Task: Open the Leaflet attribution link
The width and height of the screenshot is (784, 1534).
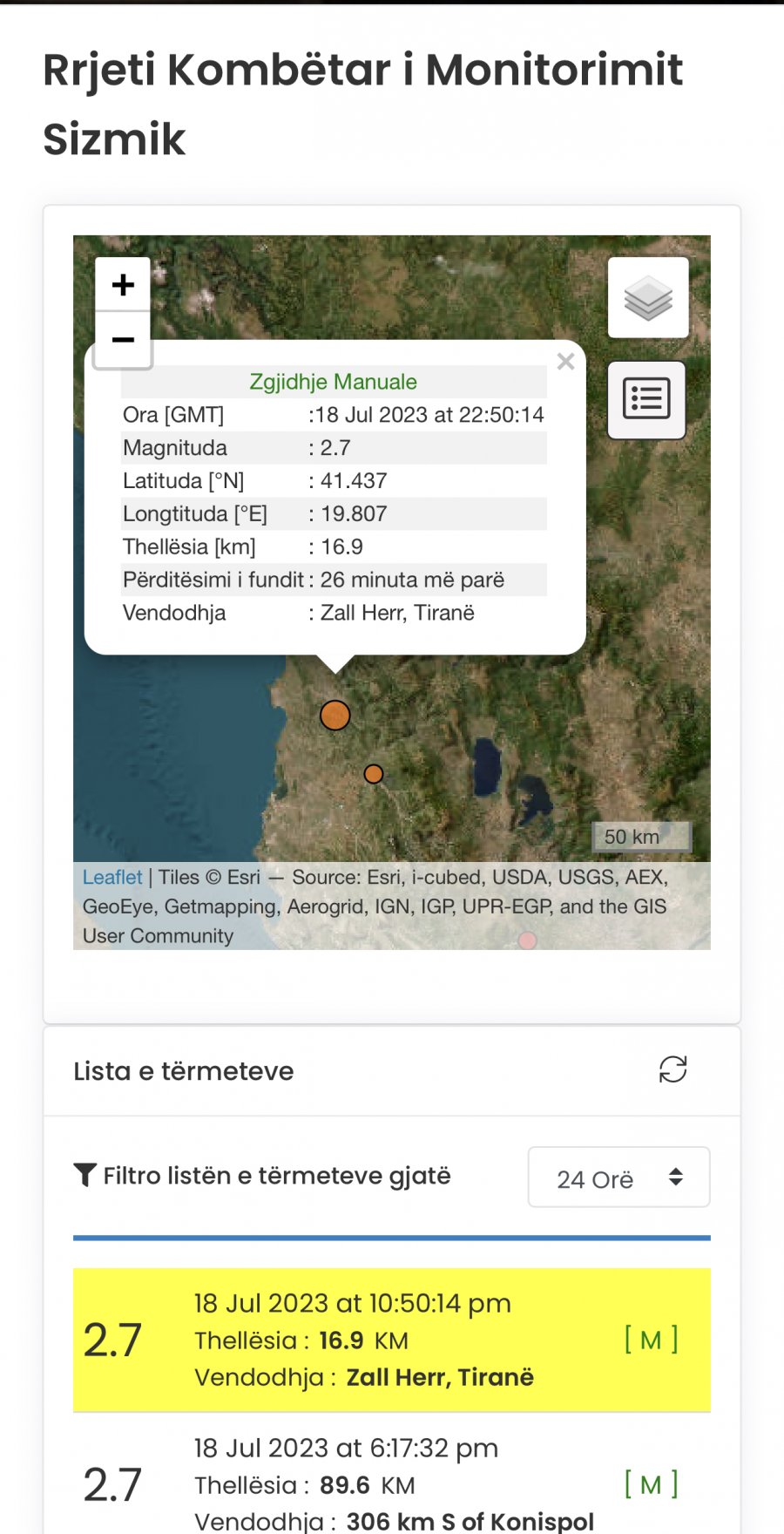Action: [x=112, y=878]
